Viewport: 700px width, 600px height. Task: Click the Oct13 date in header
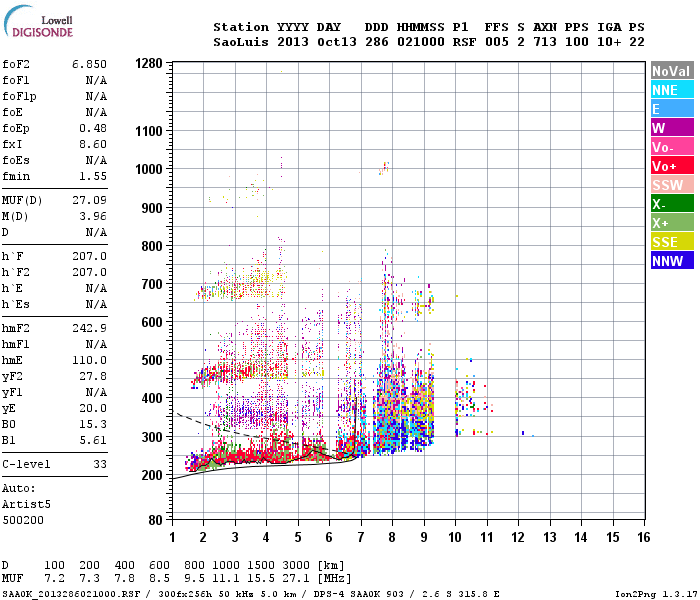click(x=337, y=42)
